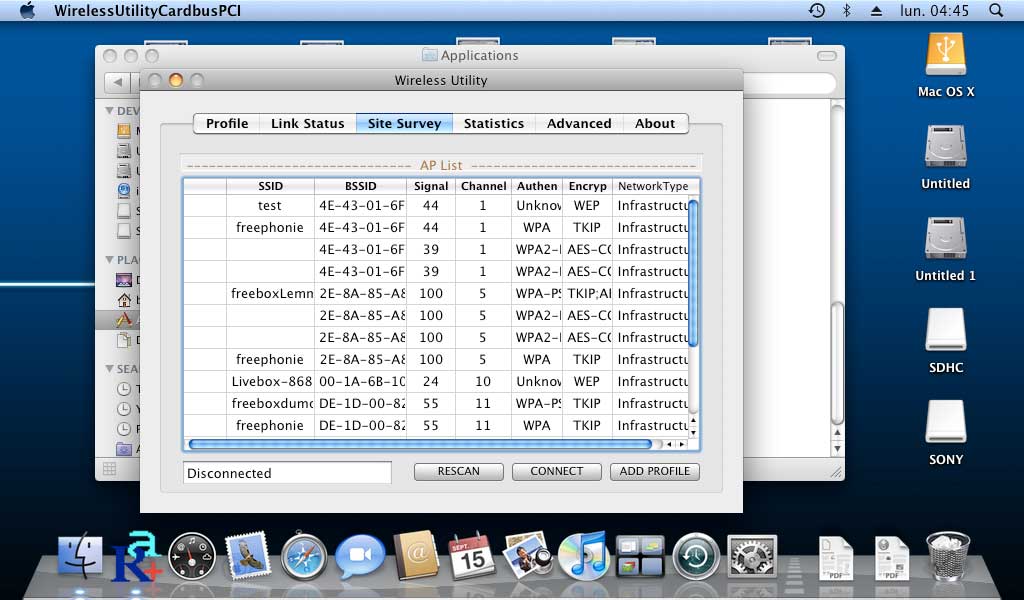This screenshot has height=600, width=1024.
Task: Collapse the PLACES section triangle in Finder
Action: (x=109, y=260)
